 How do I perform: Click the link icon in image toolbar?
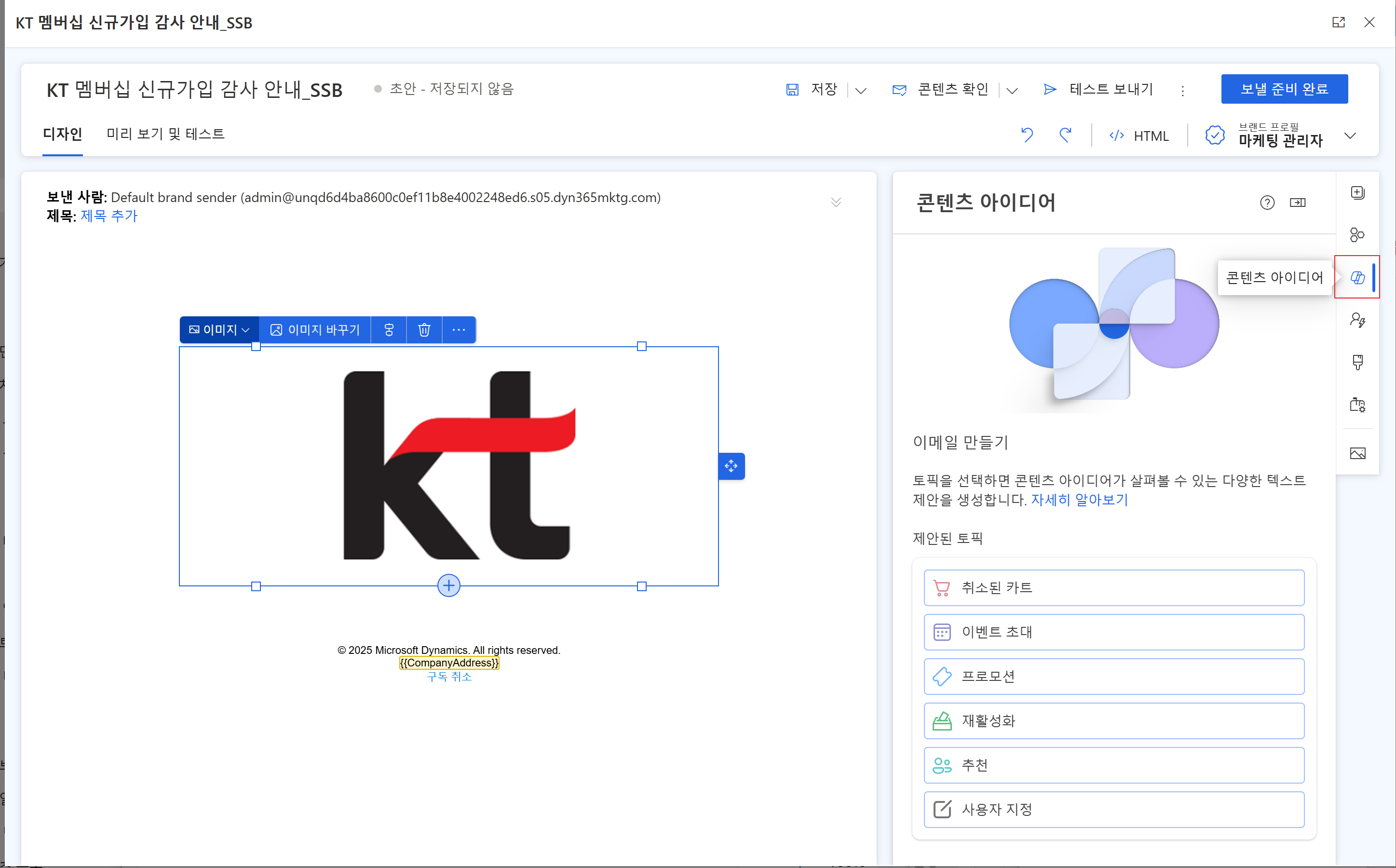[389, 329]
